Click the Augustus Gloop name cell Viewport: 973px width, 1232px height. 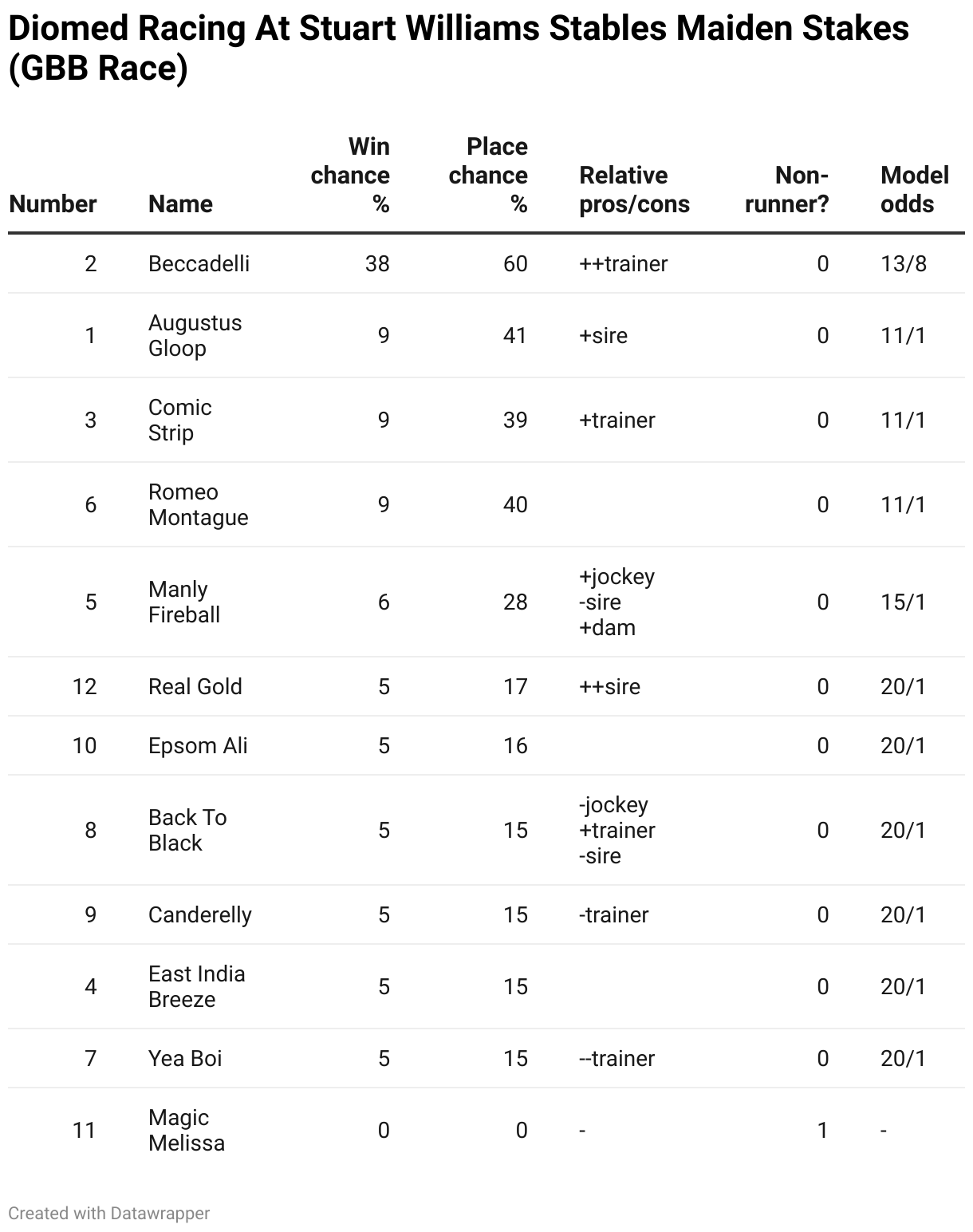(x=195, y=335)
